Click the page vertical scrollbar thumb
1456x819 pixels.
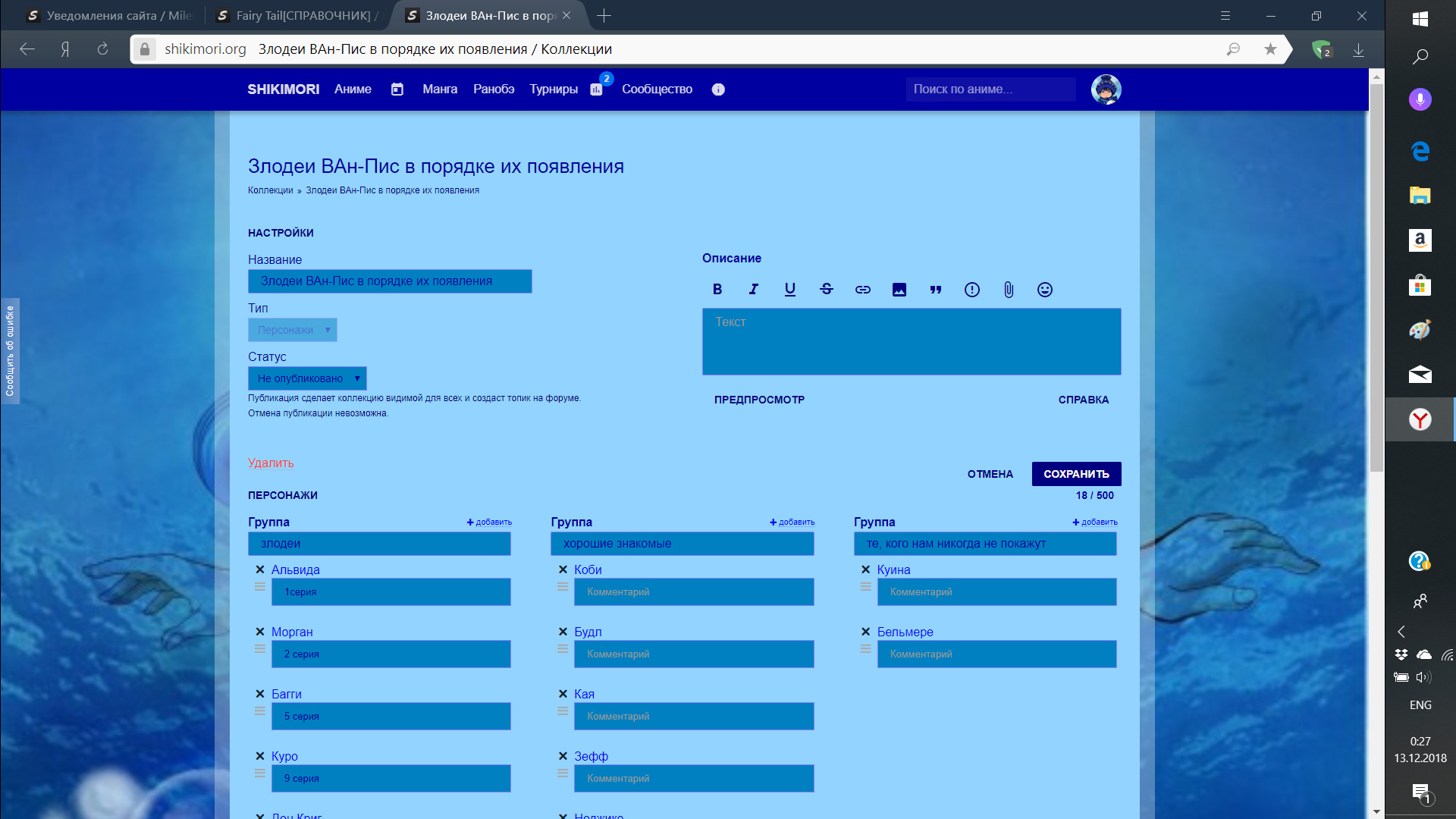pyautogui.click(x=1376, y=277)
